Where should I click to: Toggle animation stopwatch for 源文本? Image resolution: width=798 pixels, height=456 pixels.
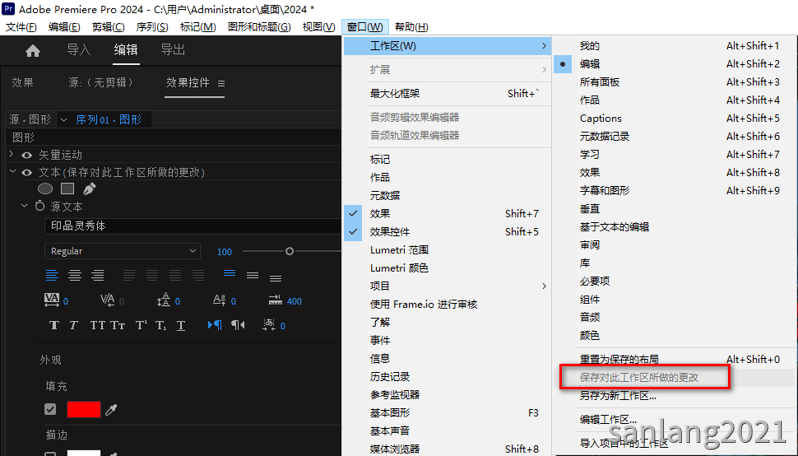(x=40, y=206)
